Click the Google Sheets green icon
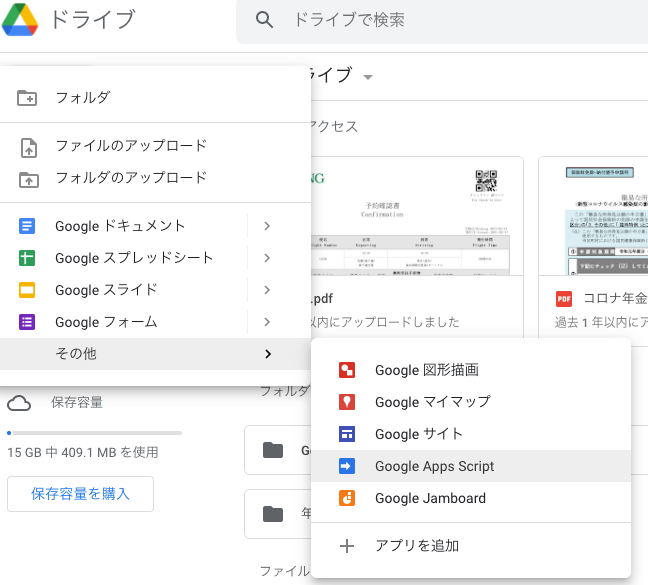Image resolution: width=648 pixels, height=585 pixels. [27, 258]
